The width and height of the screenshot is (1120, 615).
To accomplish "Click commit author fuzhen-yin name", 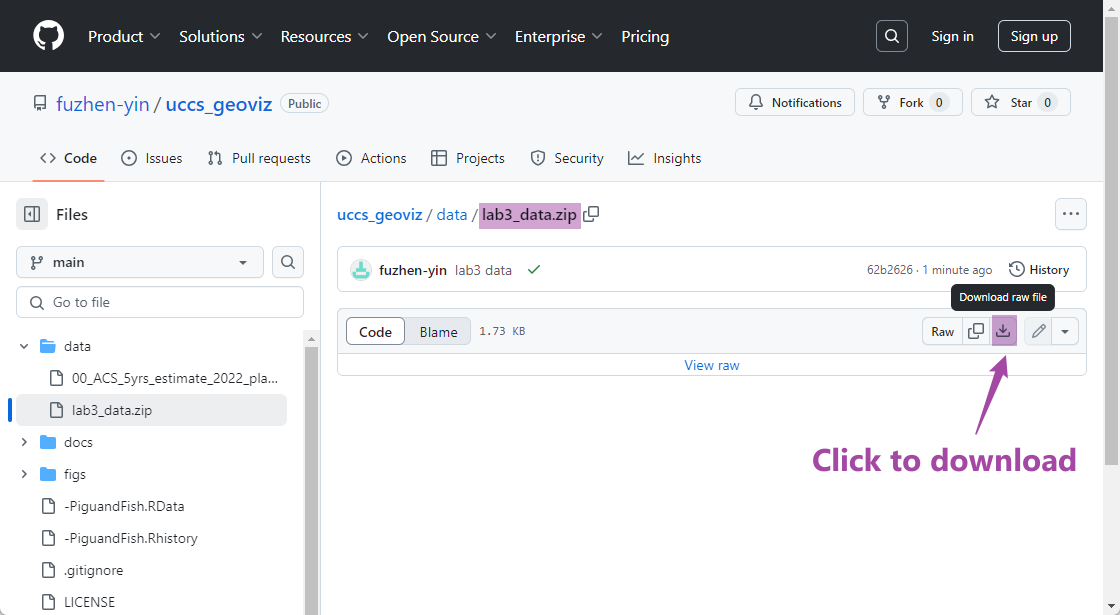I will (413, 270).
